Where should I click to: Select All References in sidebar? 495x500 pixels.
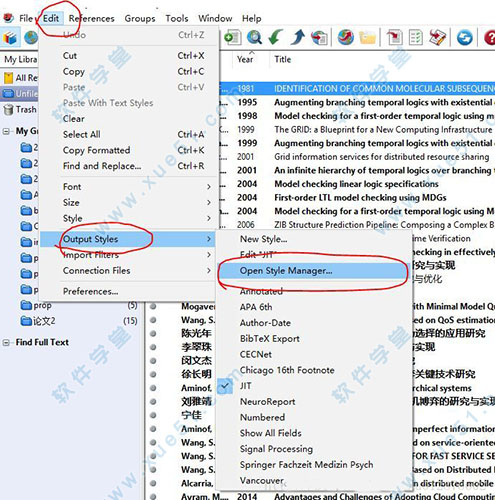20,78
